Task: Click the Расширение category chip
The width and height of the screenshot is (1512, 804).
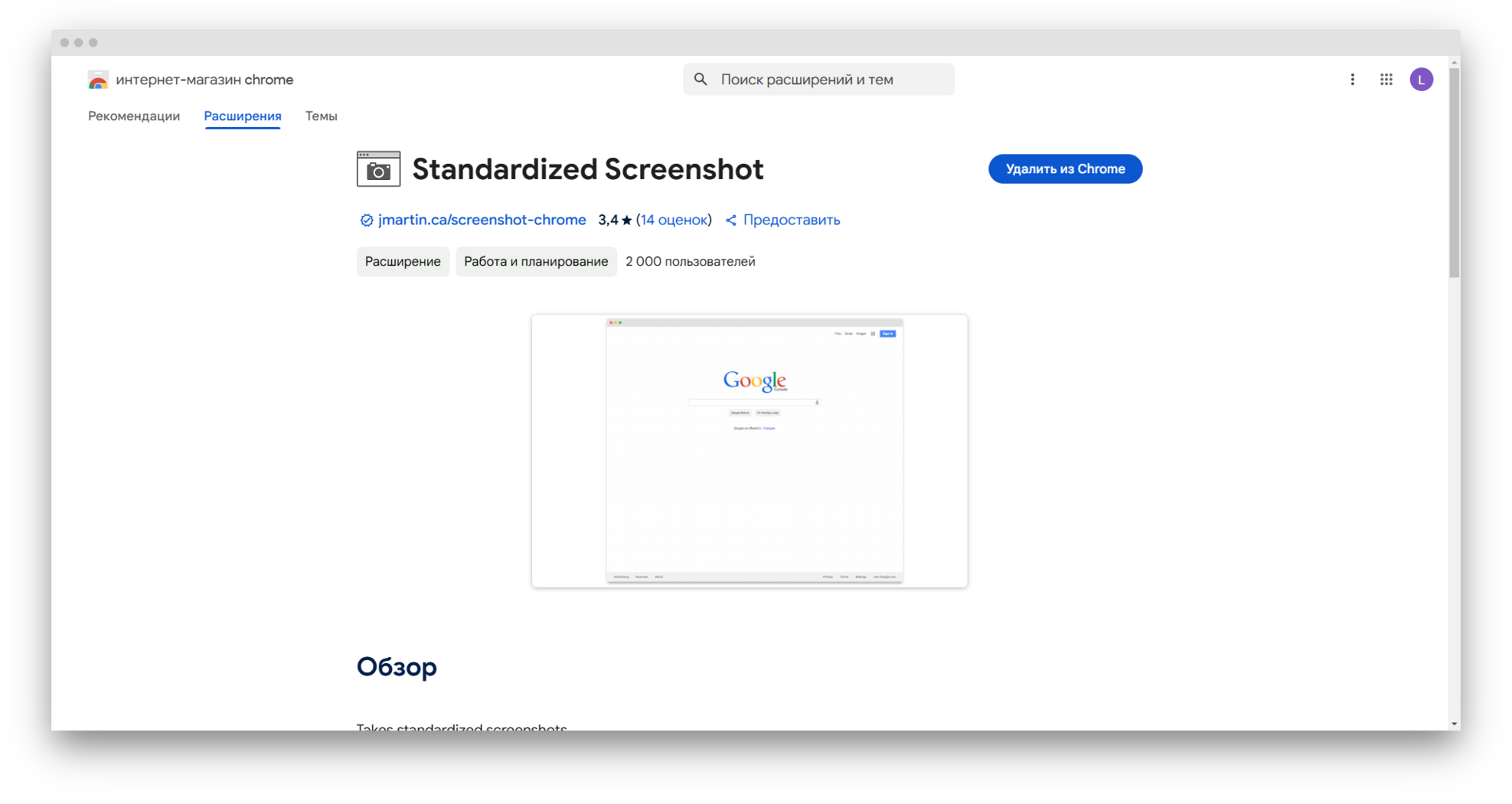Action: pyautogui.click(x=403, y=261)
